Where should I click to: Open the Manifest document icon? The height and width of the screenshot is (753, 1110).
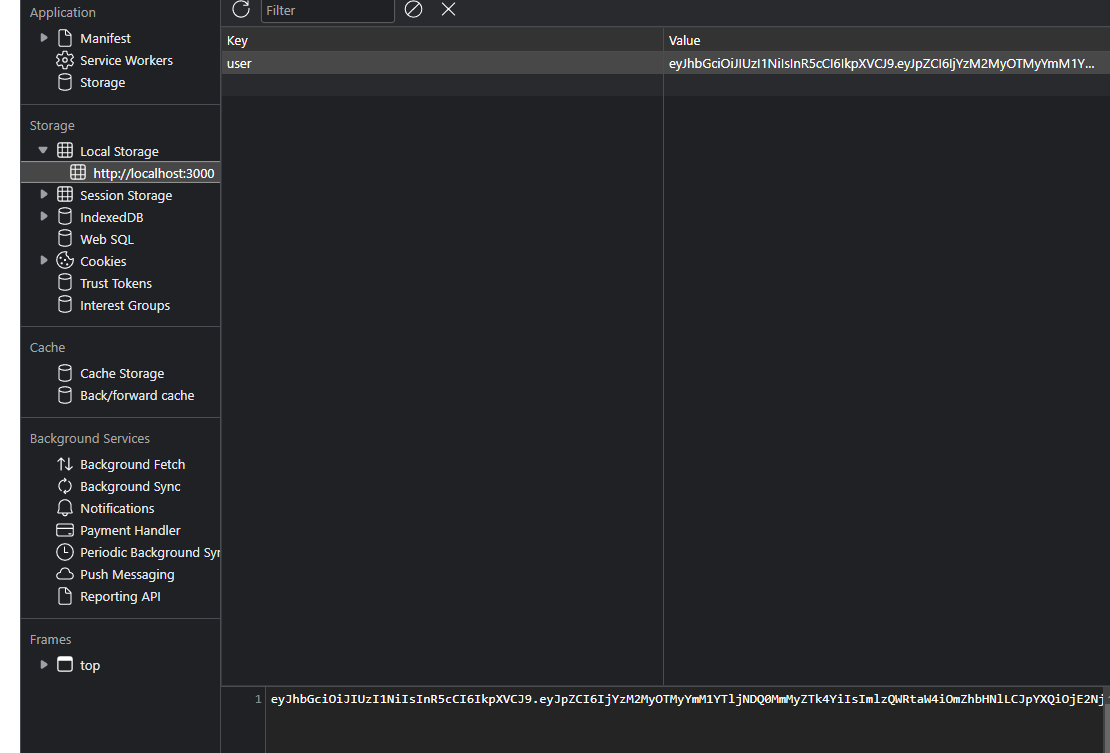(x=64, y=38)
